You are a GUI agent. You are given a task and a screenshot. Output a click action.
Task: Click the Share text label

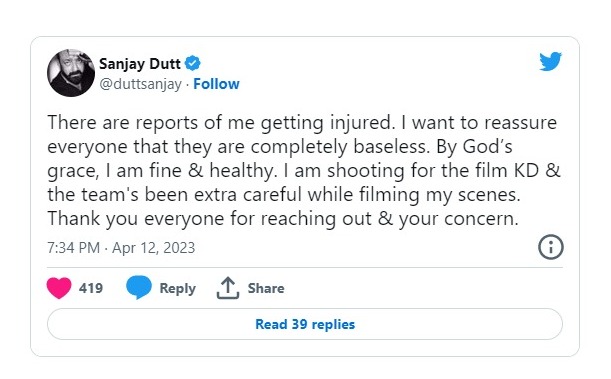click(266, 288)
